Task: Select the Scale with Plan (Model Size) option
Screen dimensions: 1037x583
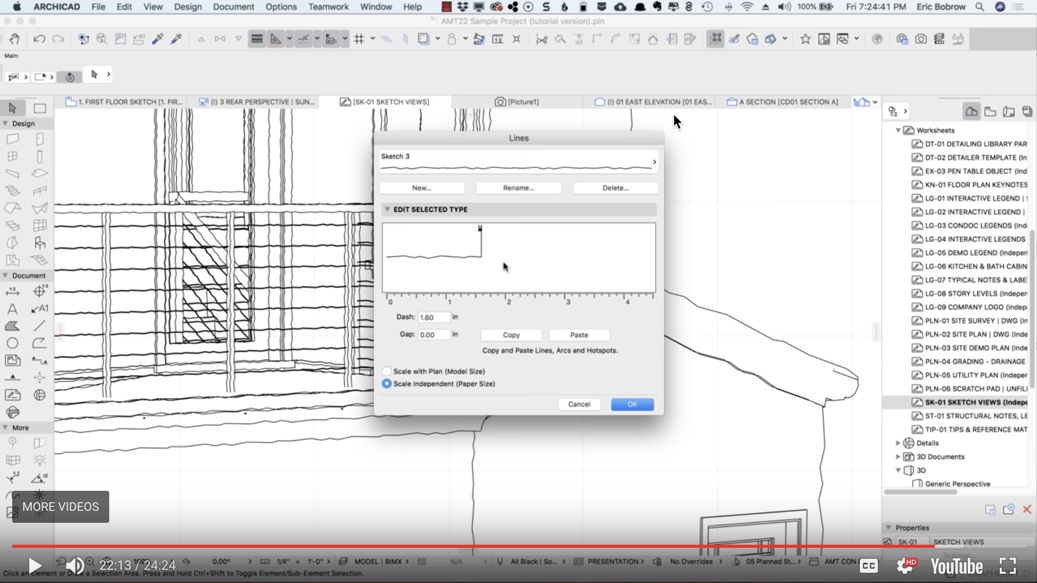Action: tap(386, 370)
